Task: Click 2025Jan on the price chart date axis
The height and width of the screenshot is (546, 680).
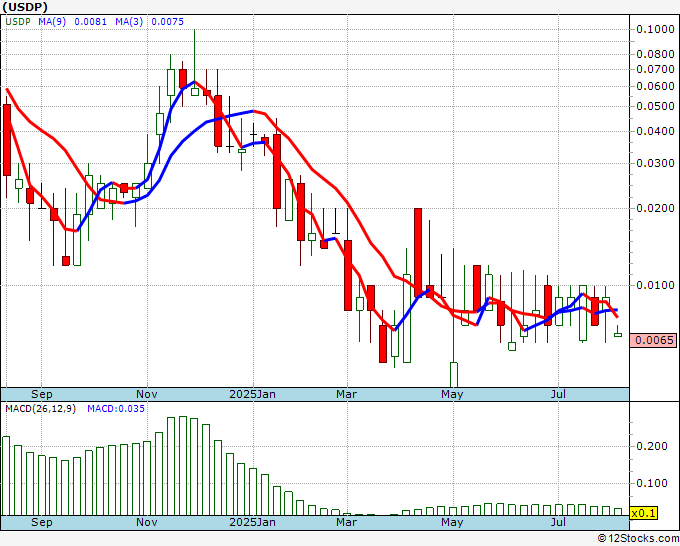Action: click(252, 394)
